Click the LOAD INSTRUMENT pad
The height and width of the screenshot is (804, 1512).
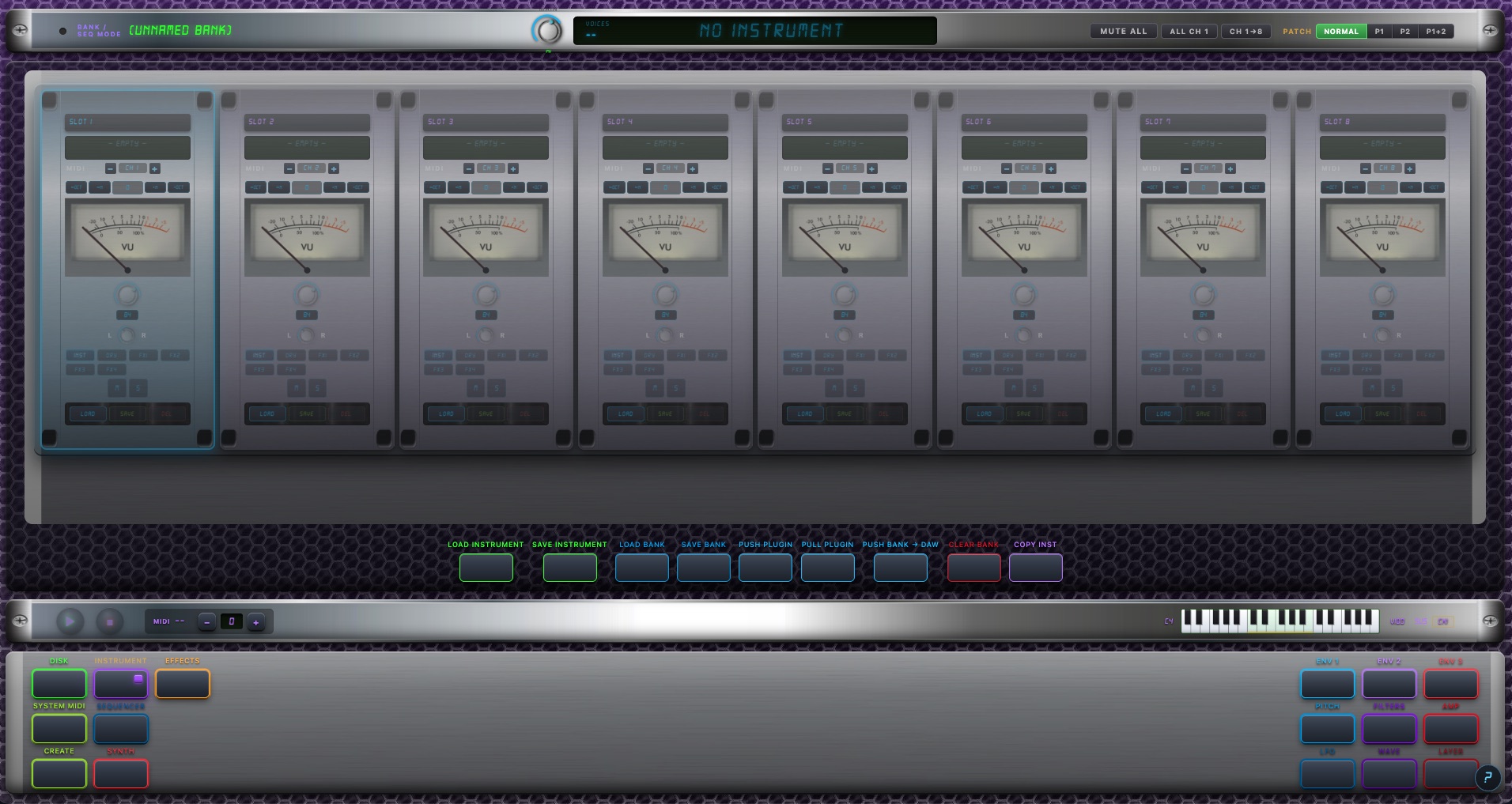pyautogui.click(x=486, y=568)
